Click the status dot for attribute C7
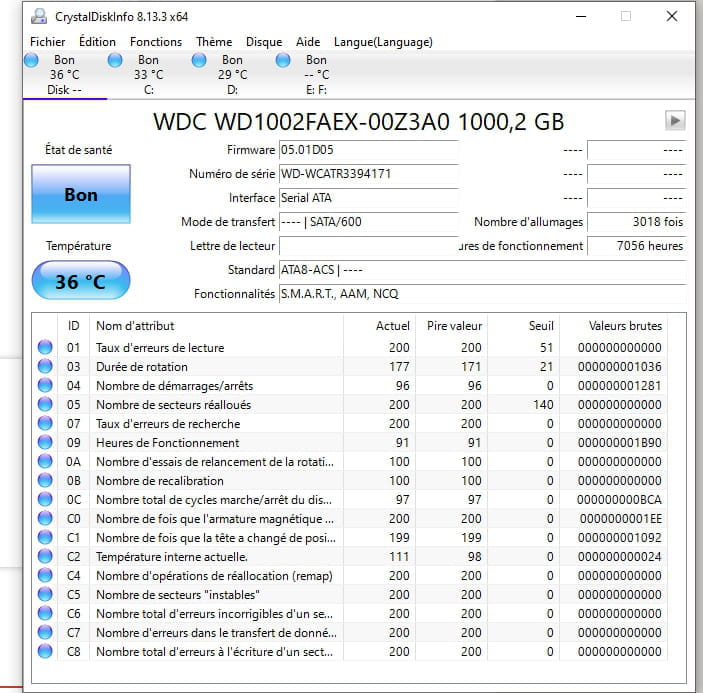This screenshot has width=703, height=693. (x=45, y=632)
